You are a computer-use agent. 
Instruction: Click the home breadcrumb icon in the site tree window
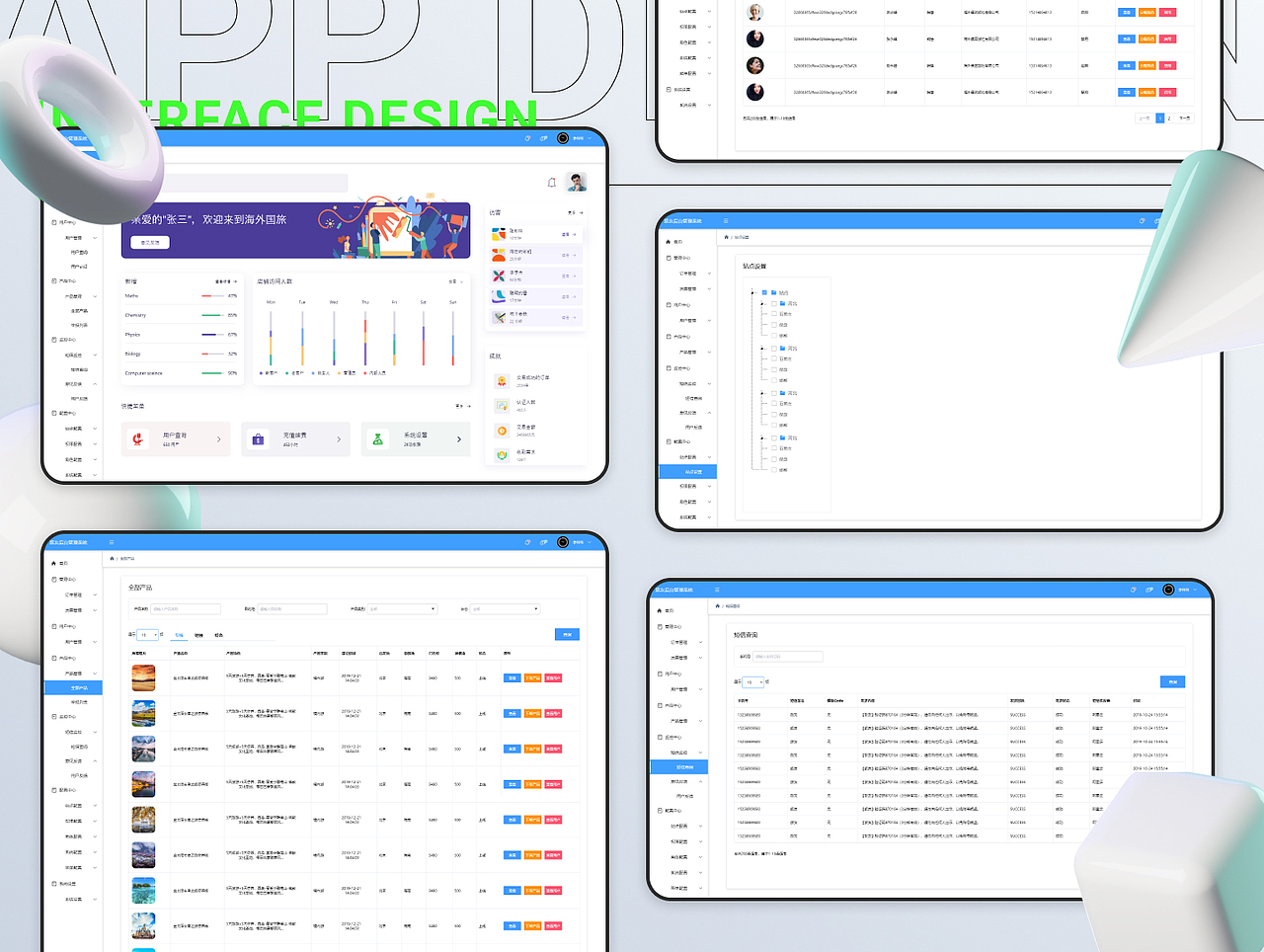[727, 237]
